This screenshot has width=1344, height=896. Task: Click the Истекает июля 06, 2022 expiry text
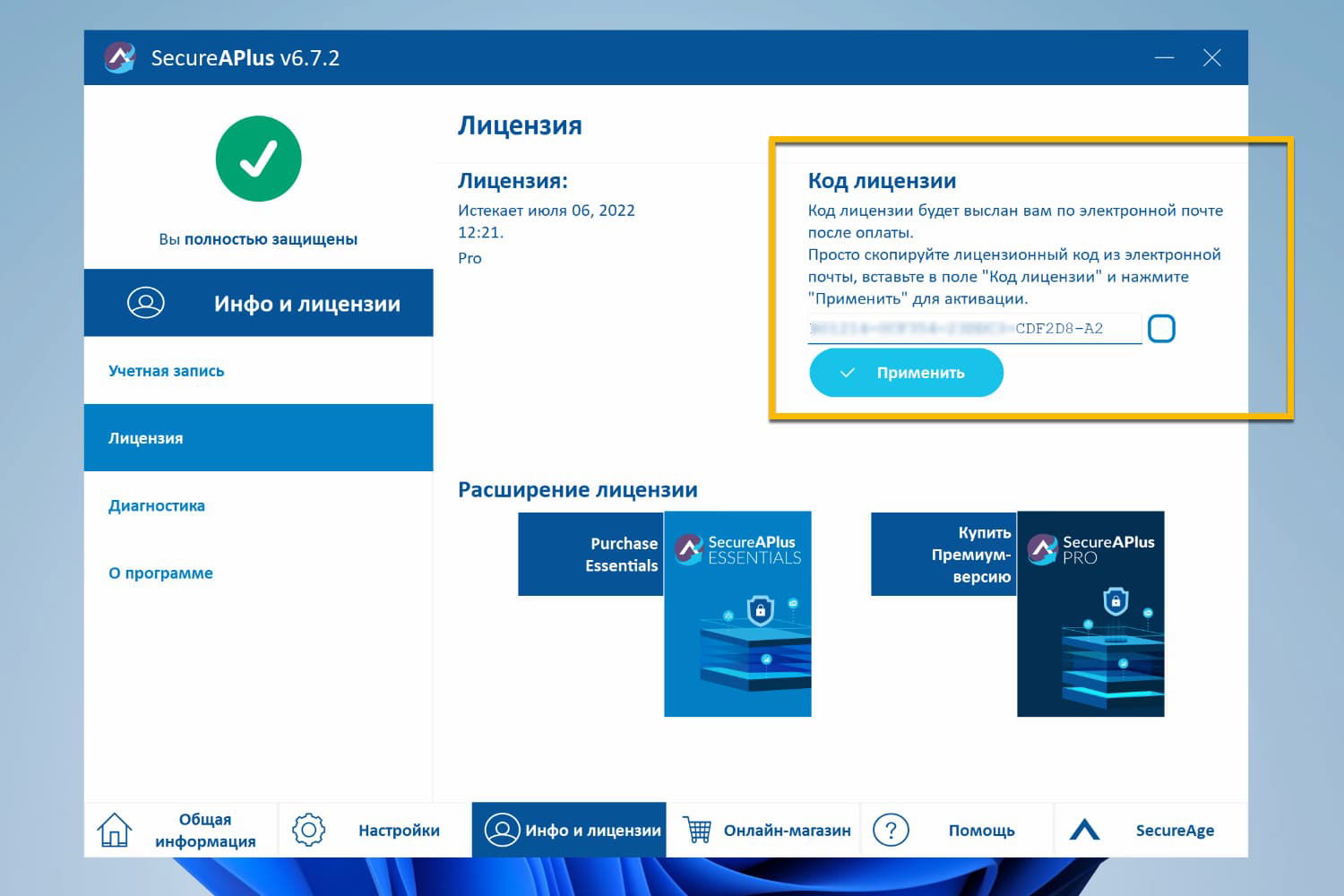click(x=547, y=221)
